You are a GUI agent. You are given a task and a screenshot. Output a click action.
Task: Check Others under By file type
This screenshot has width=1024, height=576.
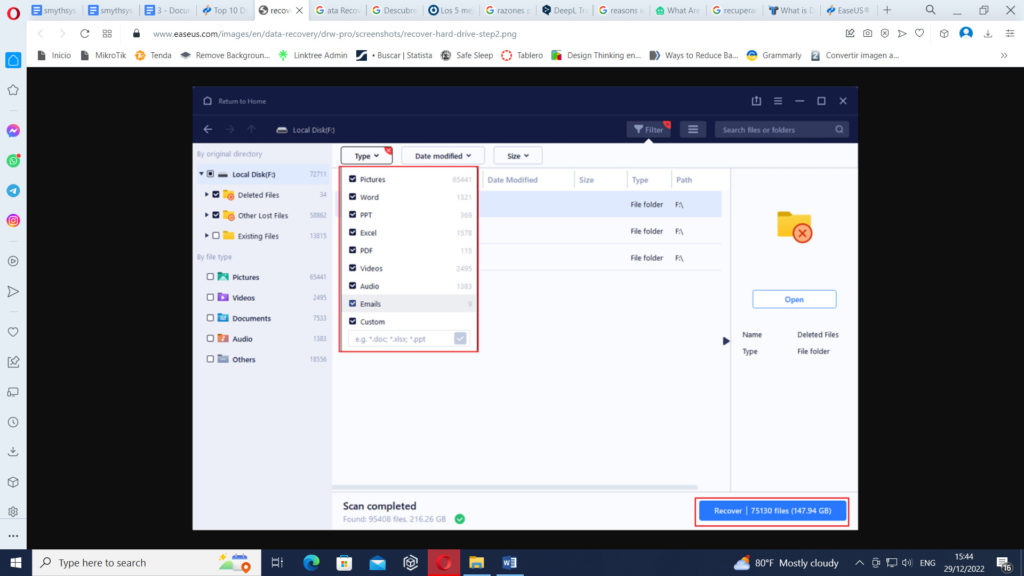[x=210, y=359]
